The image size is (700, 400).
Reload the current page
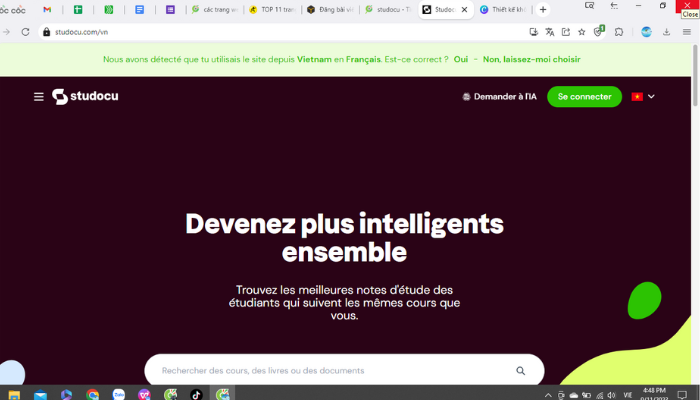pos(25,32)
